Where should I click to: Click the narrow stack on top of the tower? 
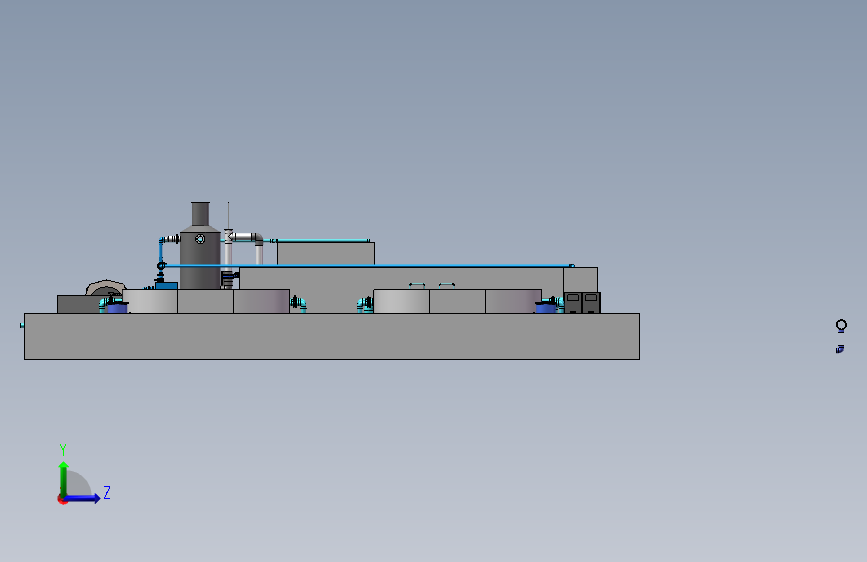coord(200,214)
